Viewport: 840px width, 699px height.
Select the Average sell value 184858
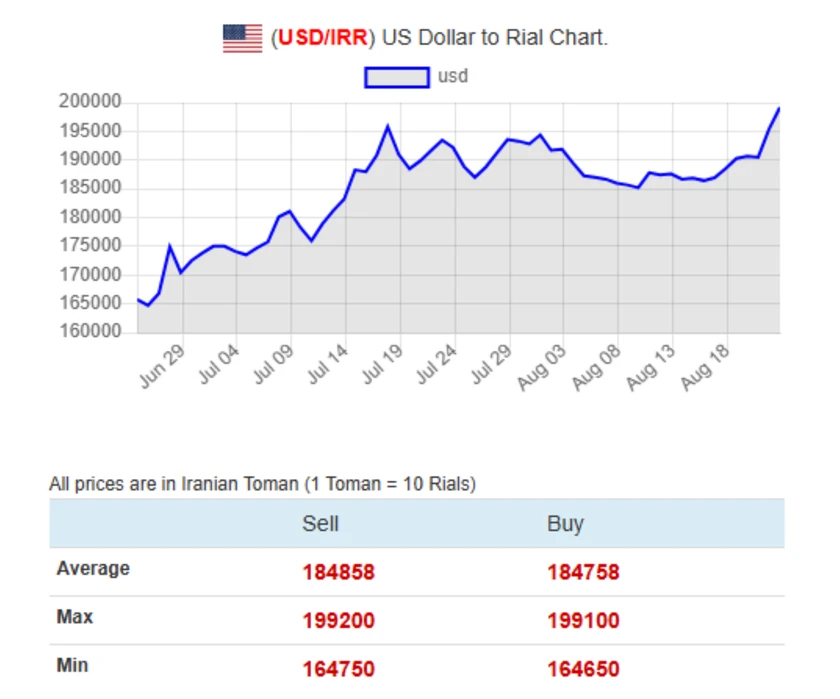pyautogui.click(x=339, y=572)
